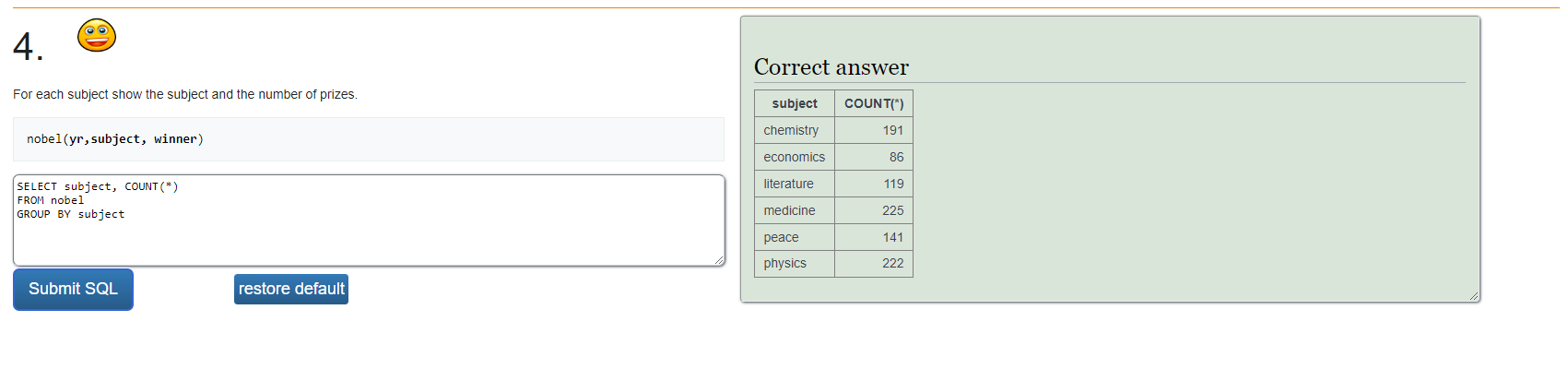This screenshot has width=1568, height=381.
Task: Click the 'GROUP BY subject' line in query
Action: 71,214
